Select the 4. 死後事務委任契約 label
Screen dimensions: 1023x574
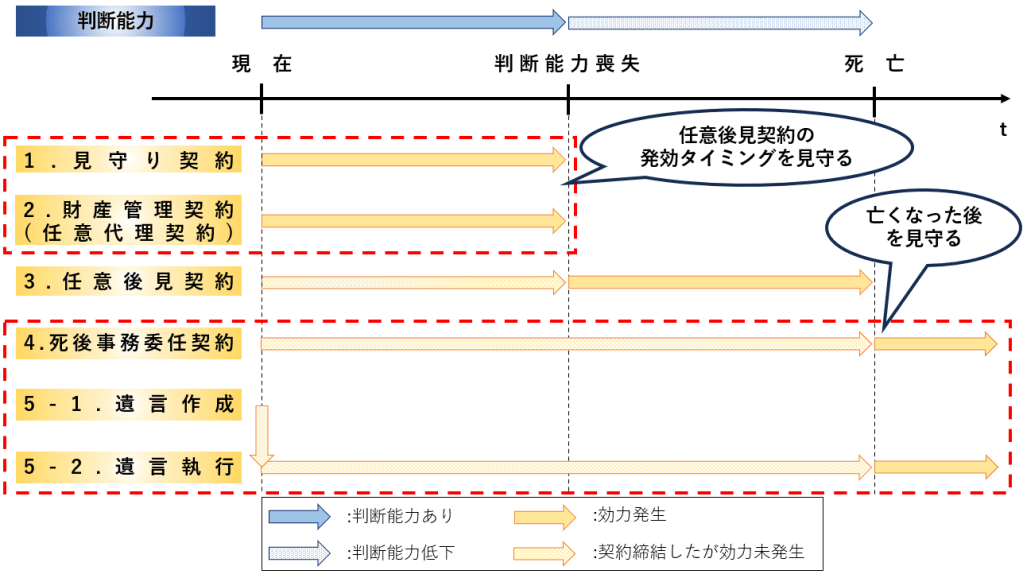click(x=129, y=344)
